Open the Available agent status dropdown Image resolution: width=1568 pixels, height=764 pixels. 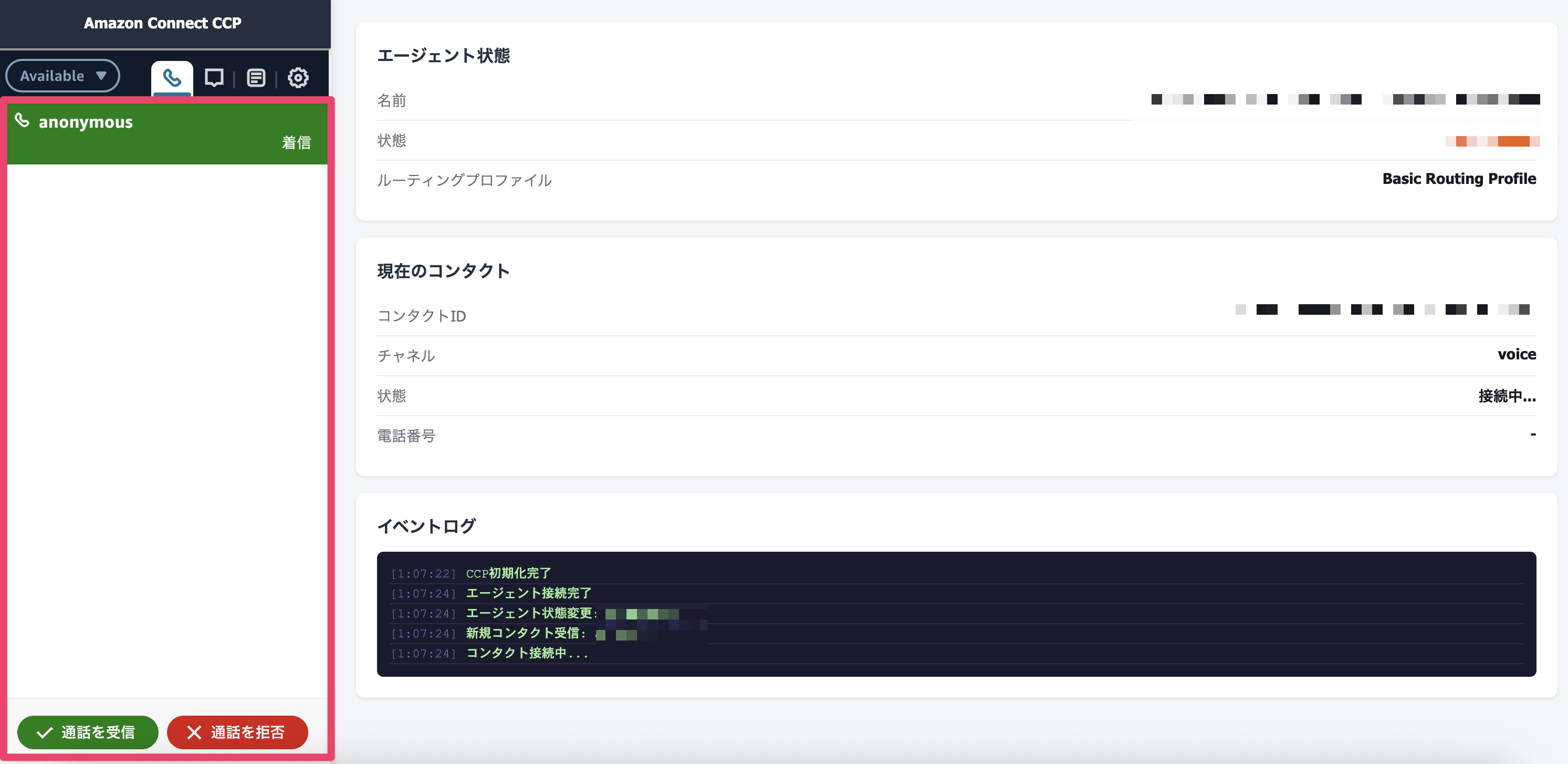61,75
